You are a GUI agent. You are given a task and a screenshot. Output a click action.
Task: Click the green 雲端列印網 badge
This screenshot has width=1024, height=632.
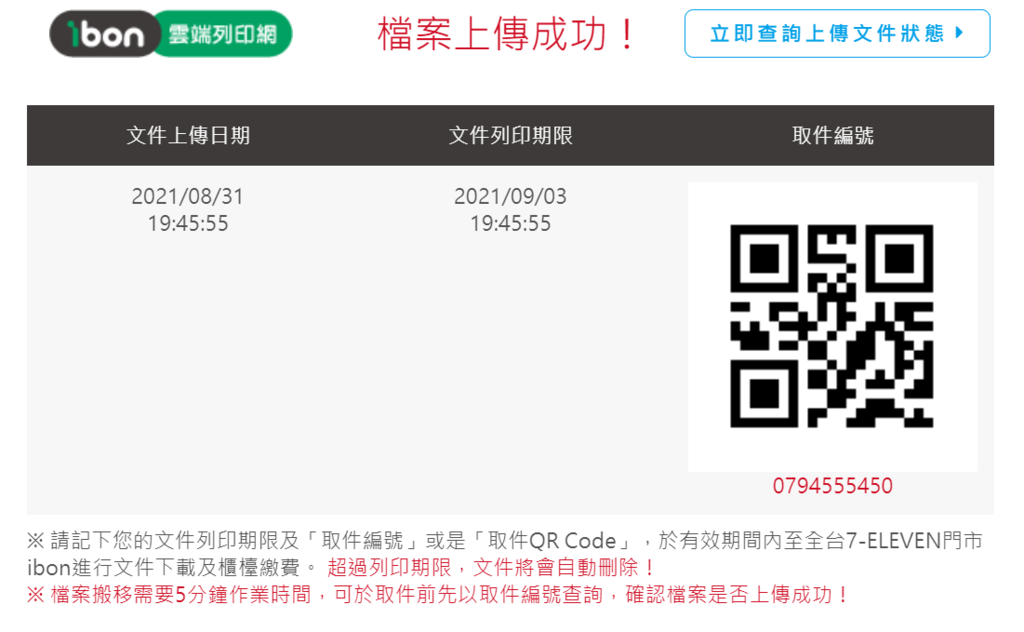tap(223, 33)
